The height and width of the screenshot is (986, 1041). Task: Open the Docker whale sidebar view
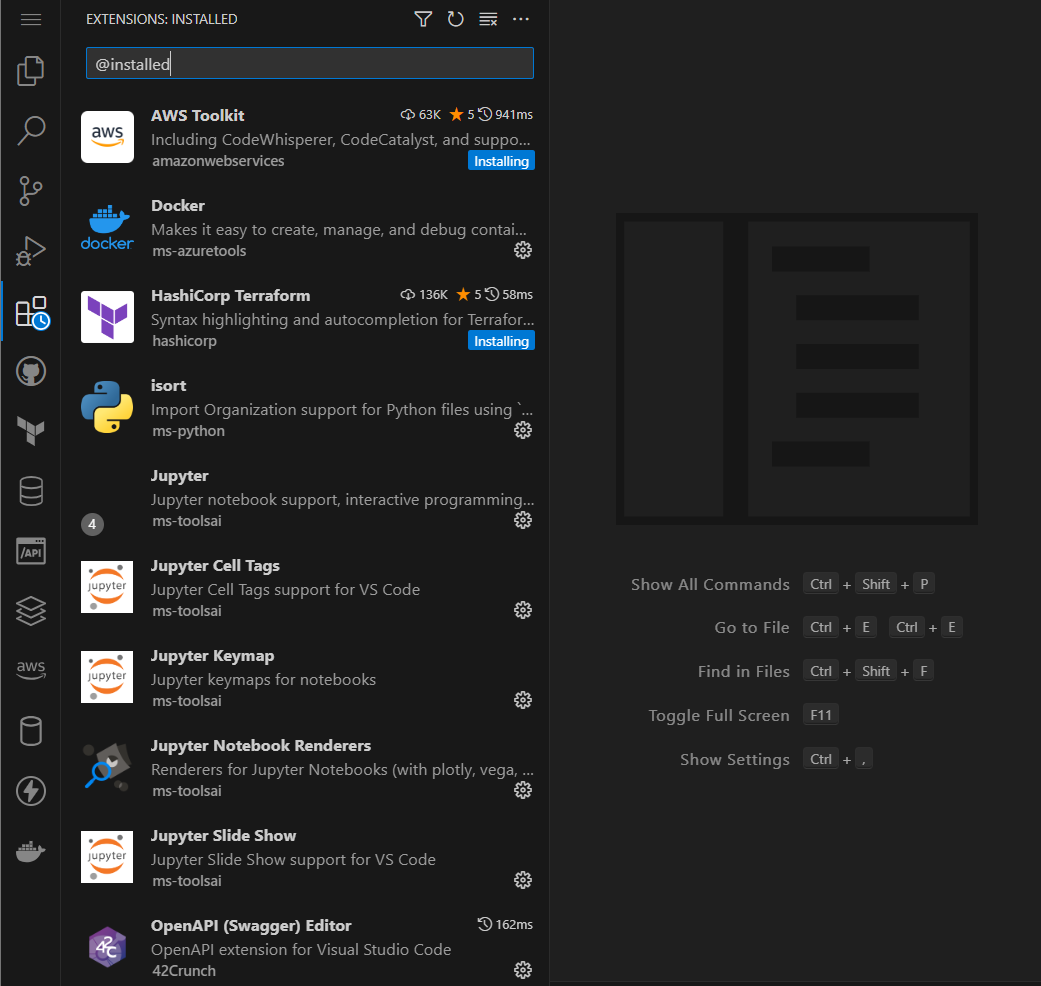coord(30,851)
